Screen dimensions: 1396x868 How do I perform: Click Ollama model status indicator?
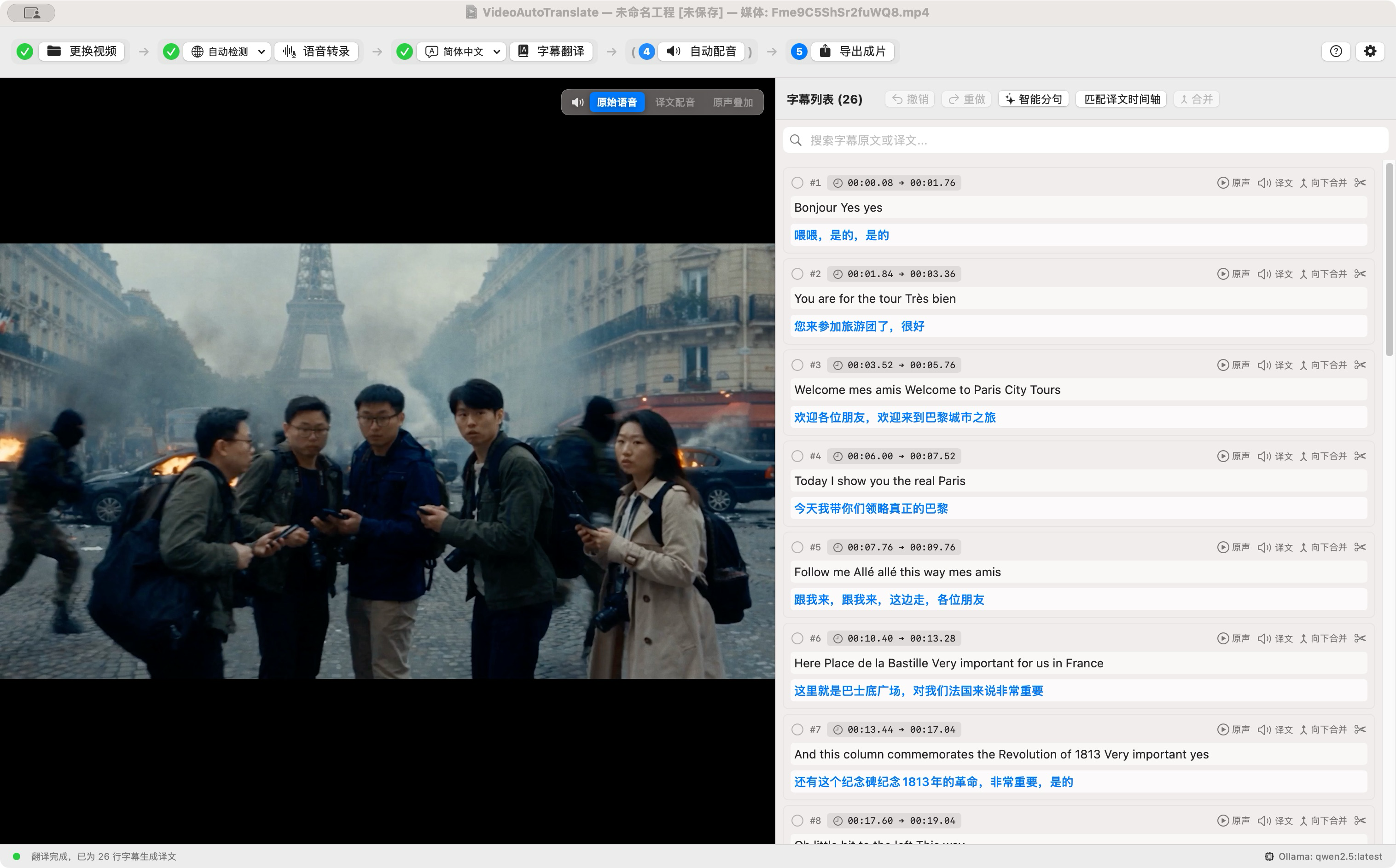pos(1323,856)
